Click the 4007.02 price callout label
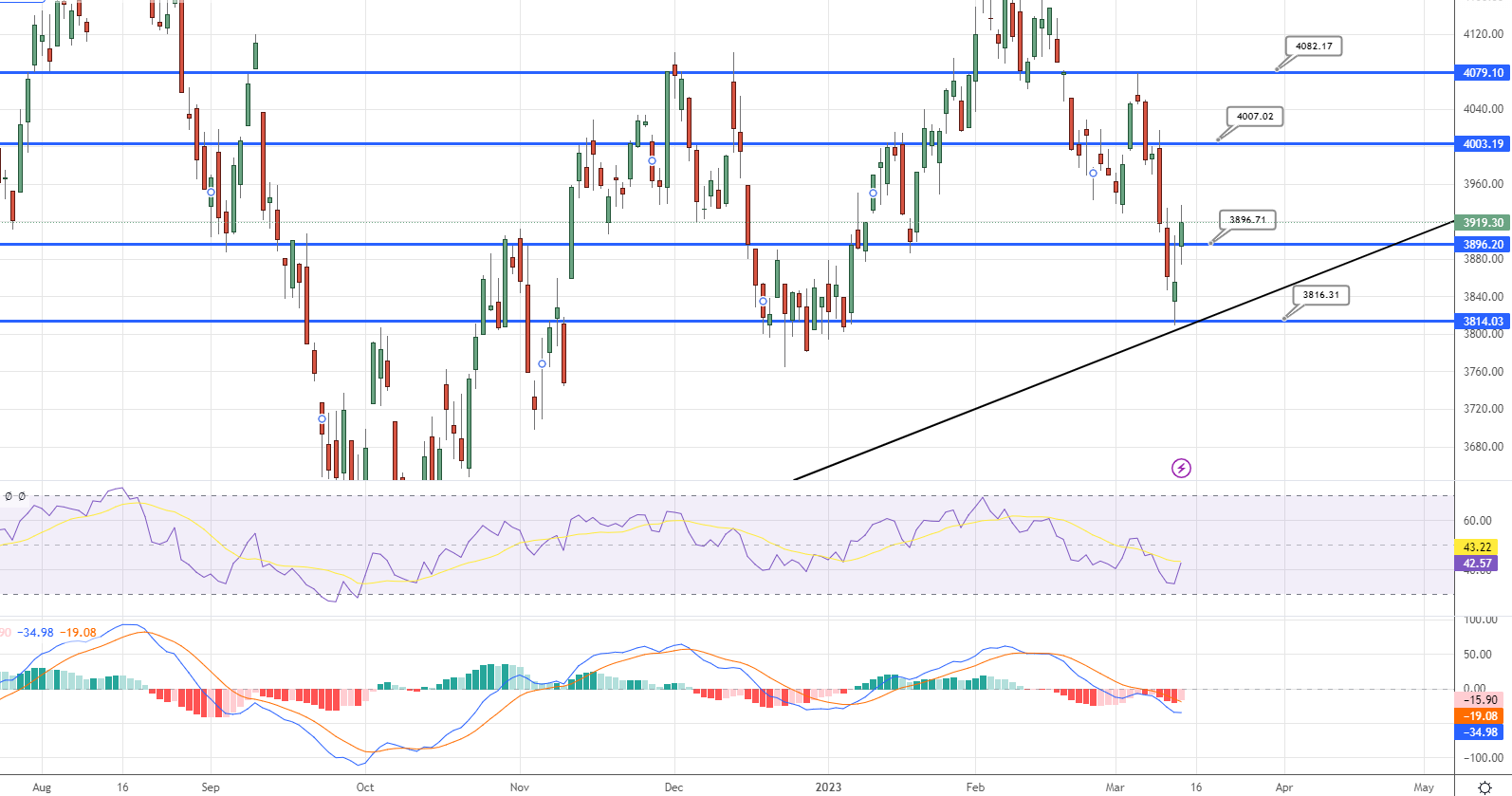Image resolution: width=1512 pixels, height=796 pixels. coord(1255,117)
